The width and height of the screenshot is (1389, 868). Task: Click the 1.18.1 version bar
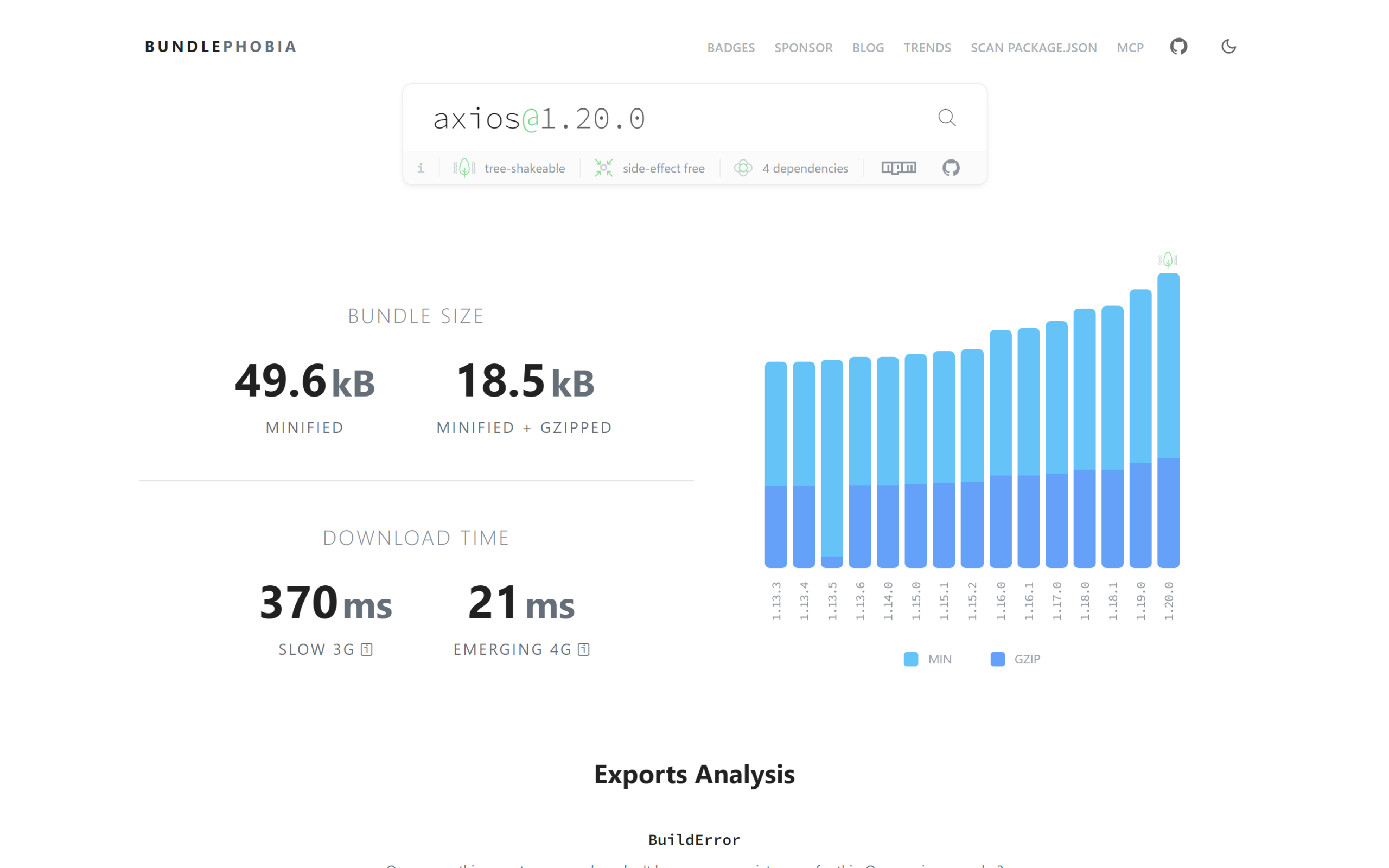click(x=1112, y=437)
